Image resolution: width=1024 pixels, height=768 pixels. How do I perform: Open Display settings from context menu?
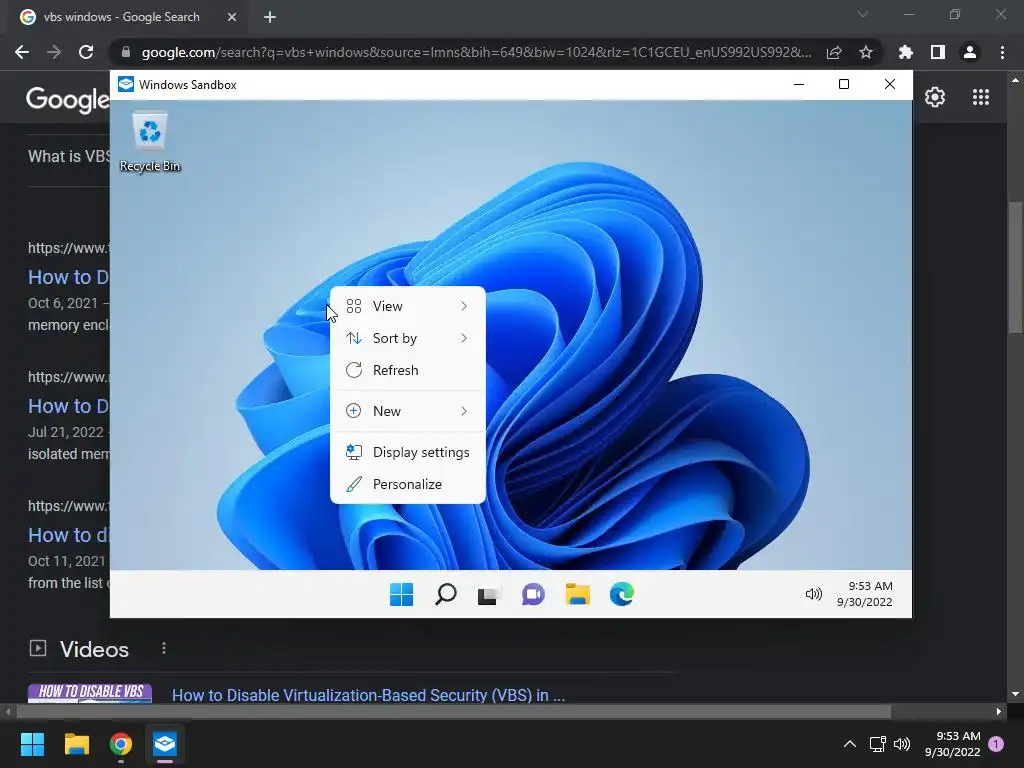(x=408, y=452)
